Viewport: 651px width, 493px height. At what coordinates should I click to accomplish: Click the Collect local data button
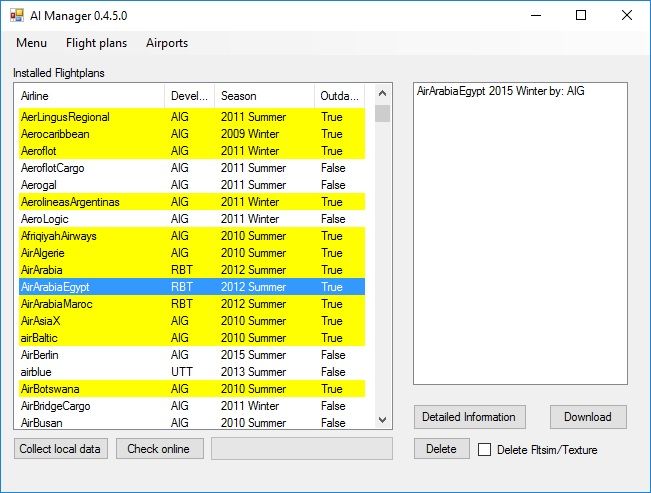pos(61,449)
